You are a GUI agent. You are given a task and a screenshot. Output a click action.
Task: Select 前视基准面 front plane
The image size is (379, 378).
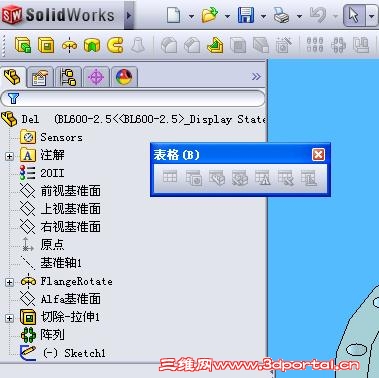click(x=60, y=191)
